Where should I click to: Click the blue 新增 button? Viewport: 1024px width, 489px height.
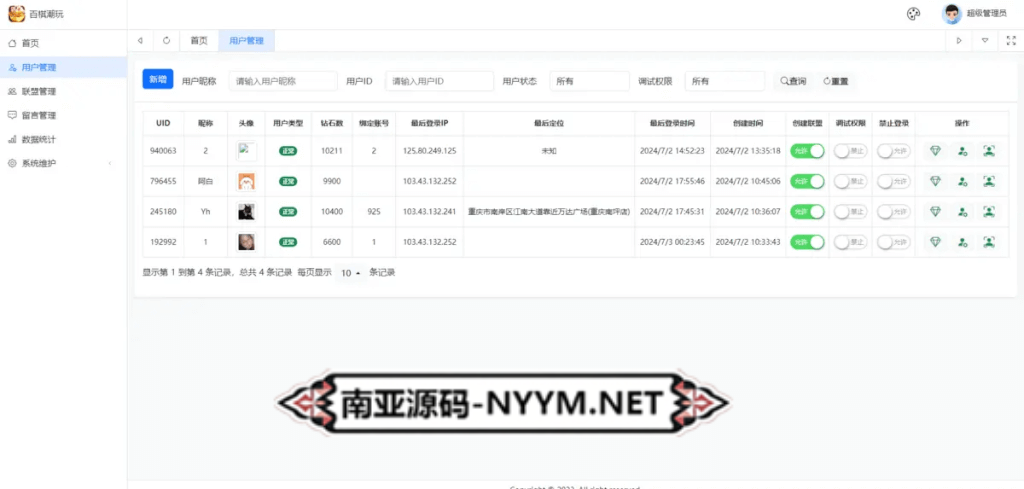coord(158,80)
